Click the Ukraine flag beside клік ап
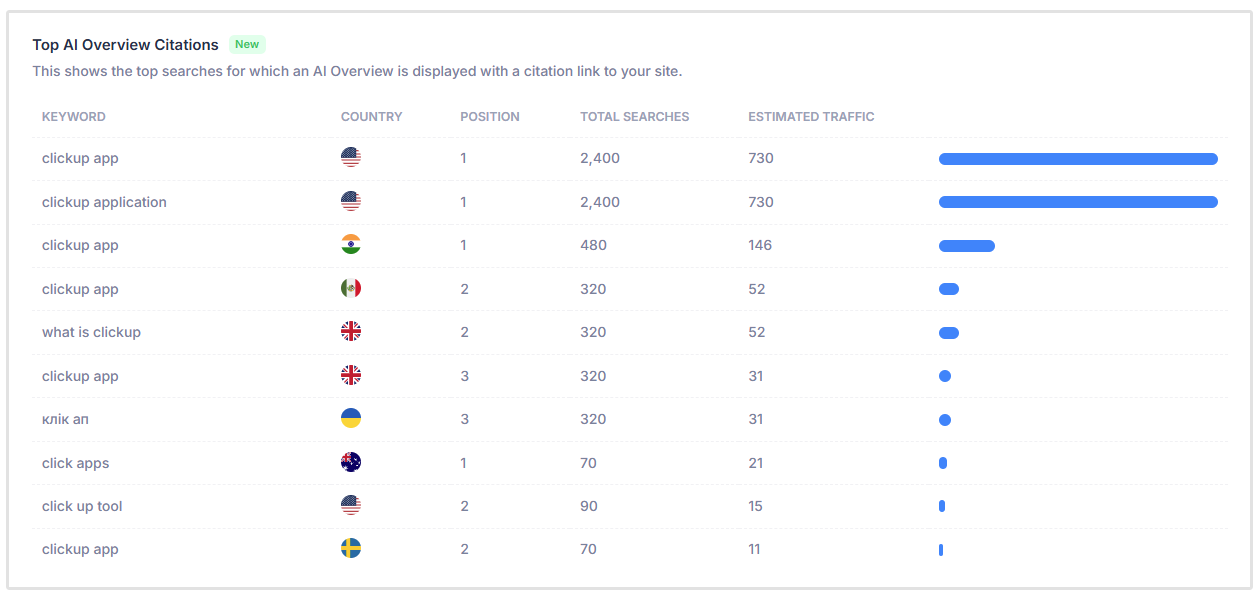Image resolution: width=1260 pixels, height=600 pixels. click(x=351, y=418)
